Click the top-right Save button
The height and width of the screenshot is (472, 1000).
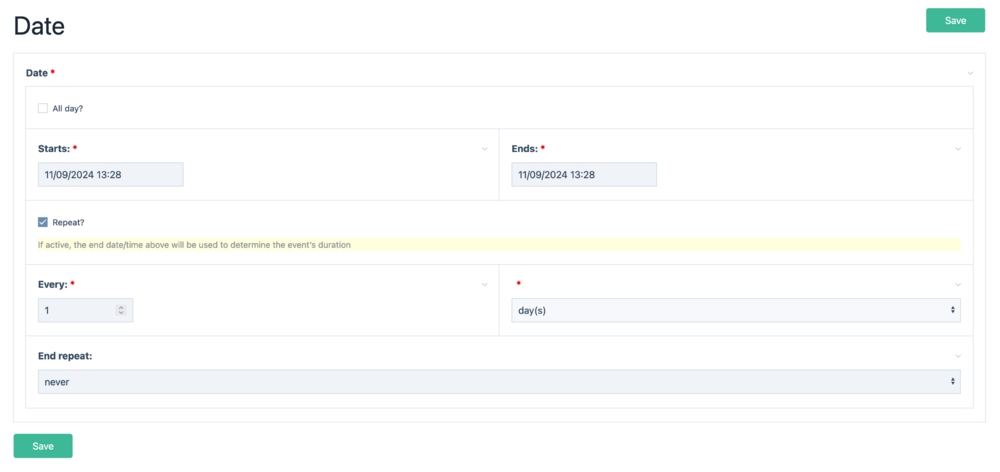point(955,21)
